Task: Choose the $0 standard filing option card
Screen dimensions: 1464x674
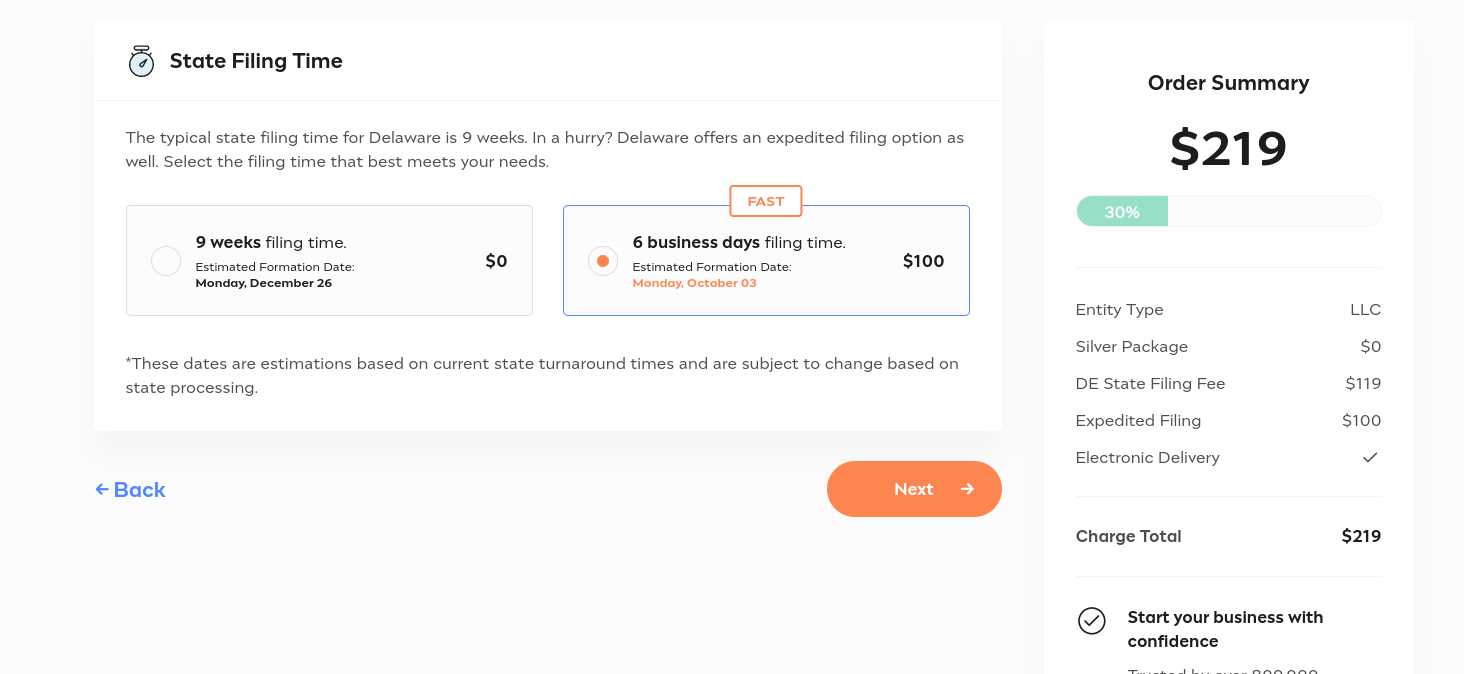Action: coord(329,261)
